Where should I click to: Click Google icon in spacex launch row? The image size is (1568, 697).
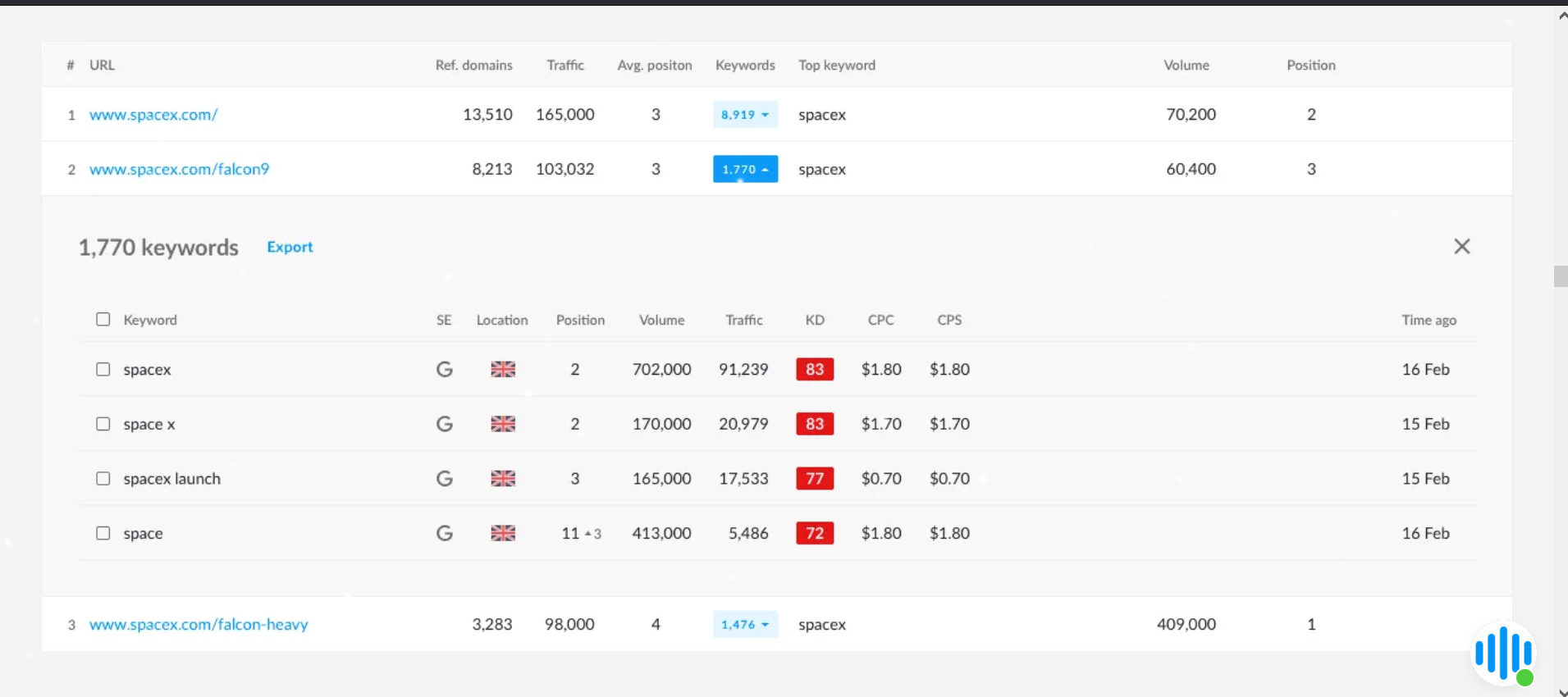click(x=444, y=478)
